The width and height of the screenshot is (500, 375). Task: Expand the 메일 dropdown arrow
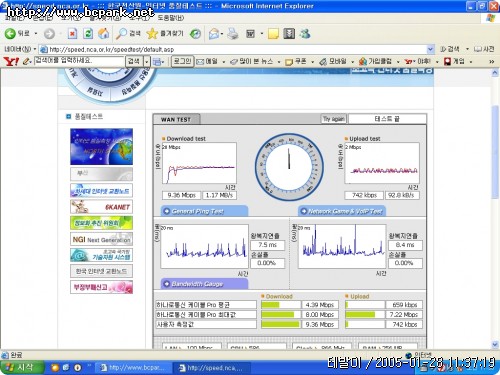click(x=224, y=62)
